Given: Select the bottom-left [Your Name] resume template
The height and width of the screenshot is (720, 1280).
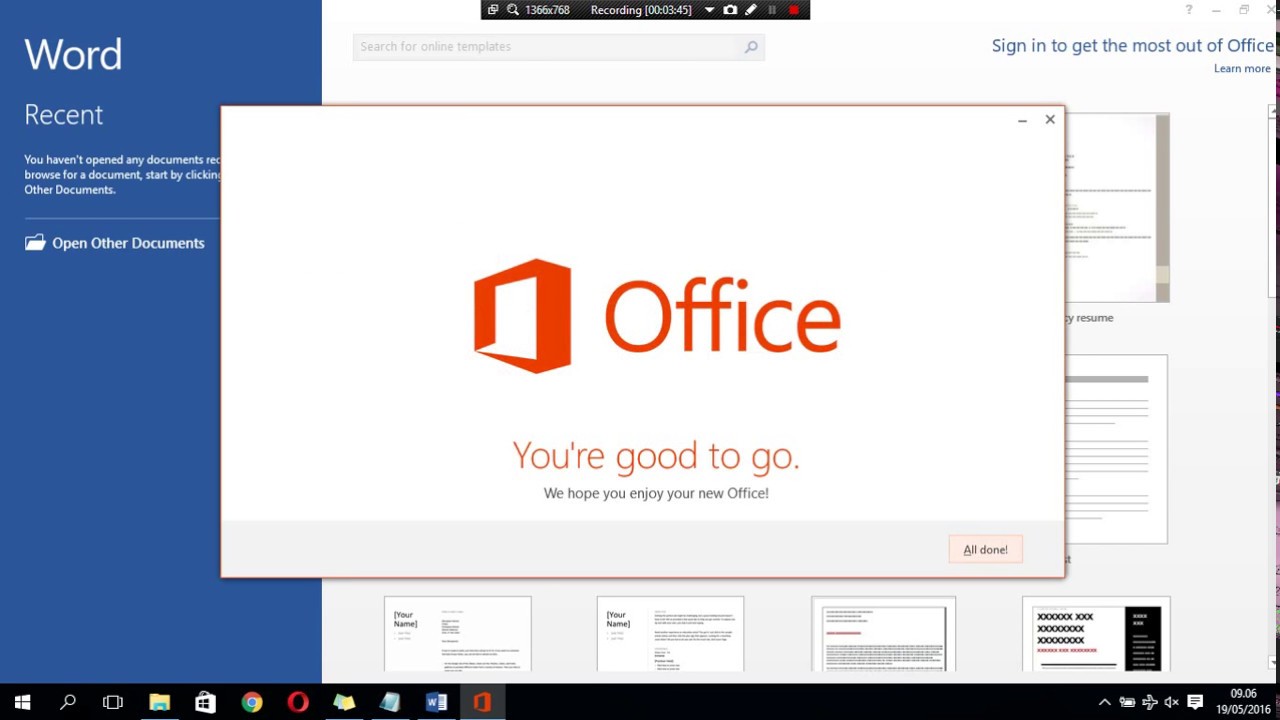Looking at the screenshot, I should click(458, 634).
